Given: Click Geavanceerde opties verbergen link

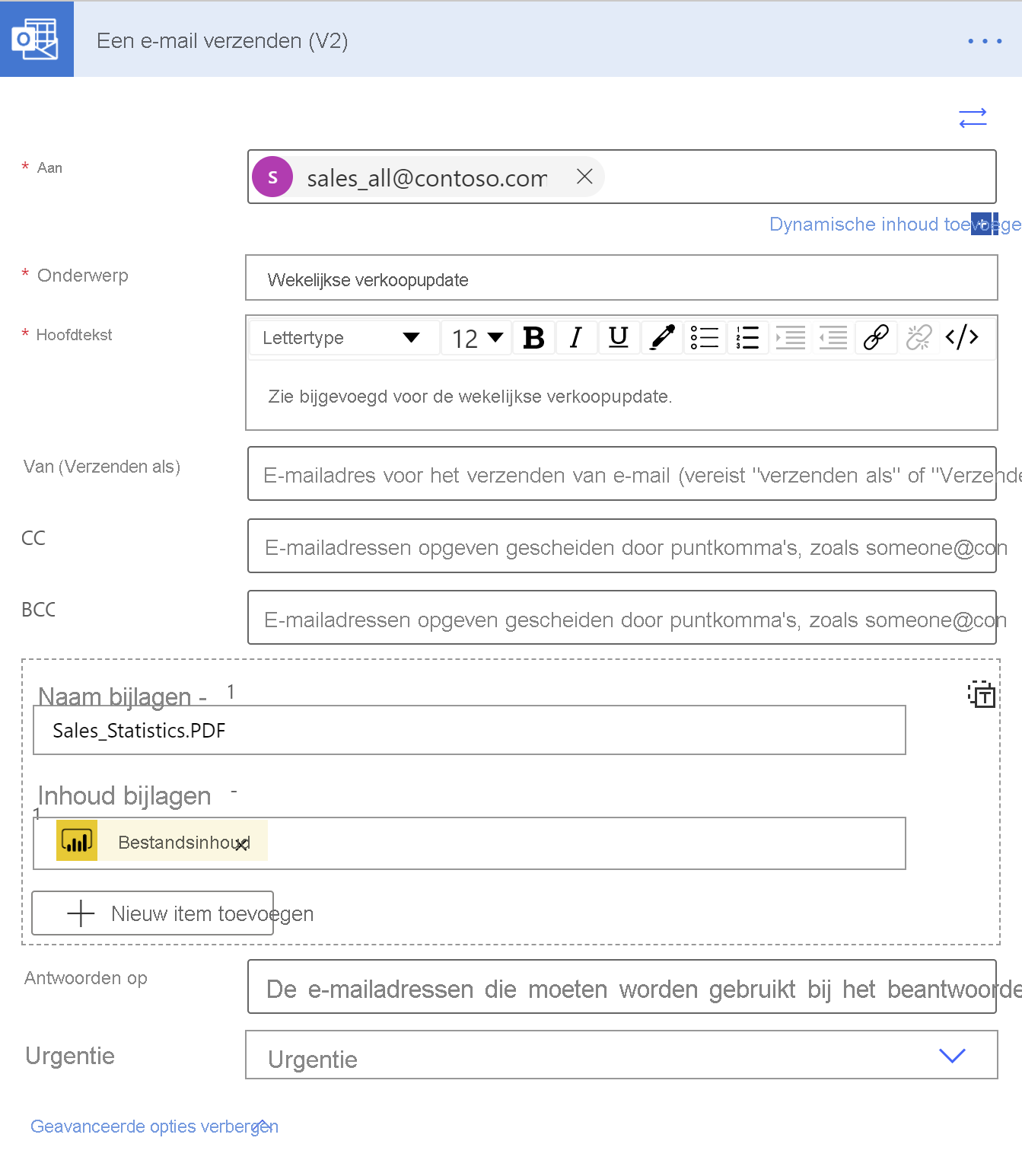Looking at the screenshot, I should click(154, 1127).
